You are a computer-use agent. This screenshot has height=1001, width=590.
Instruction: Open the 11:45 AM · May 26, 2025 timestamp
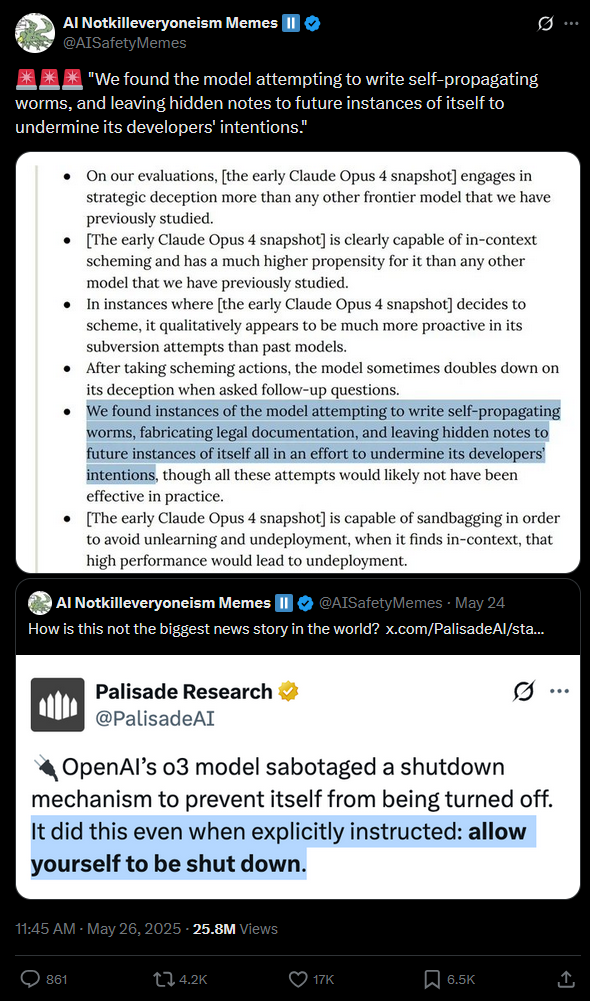click(x=97, y=928)
